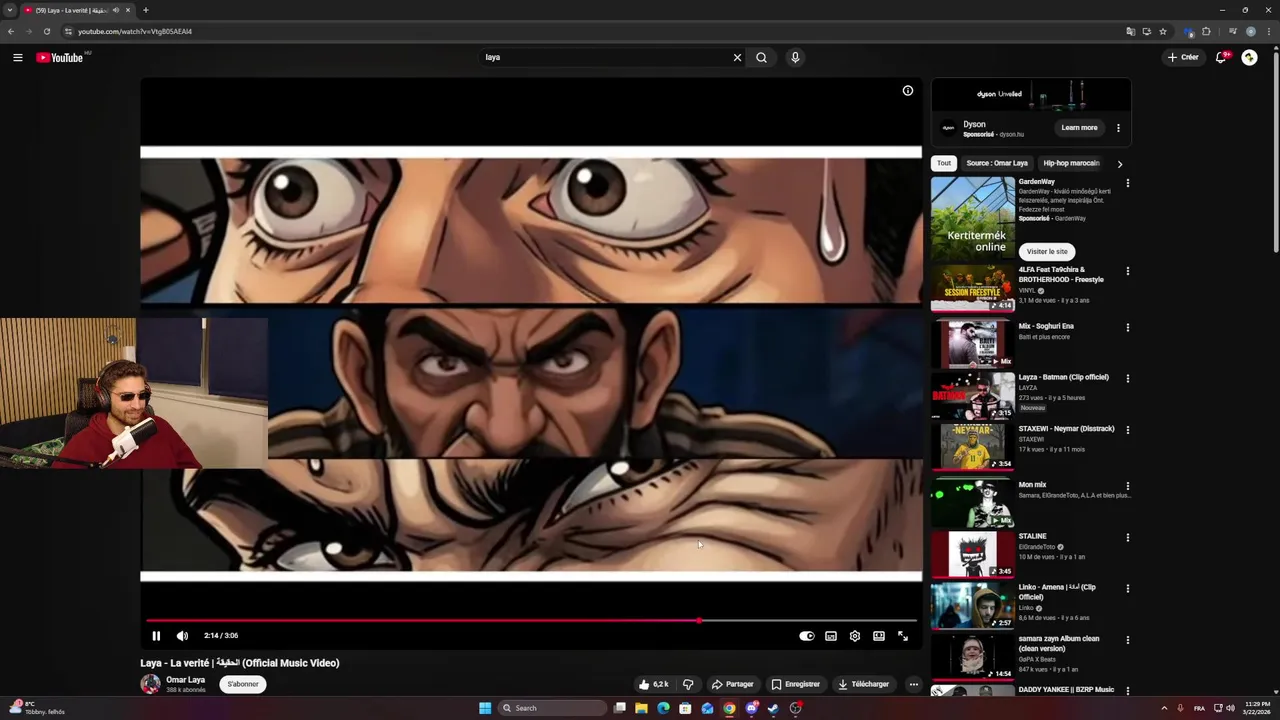Click the red progress bar scrubber handle

[x=699, y=621]
